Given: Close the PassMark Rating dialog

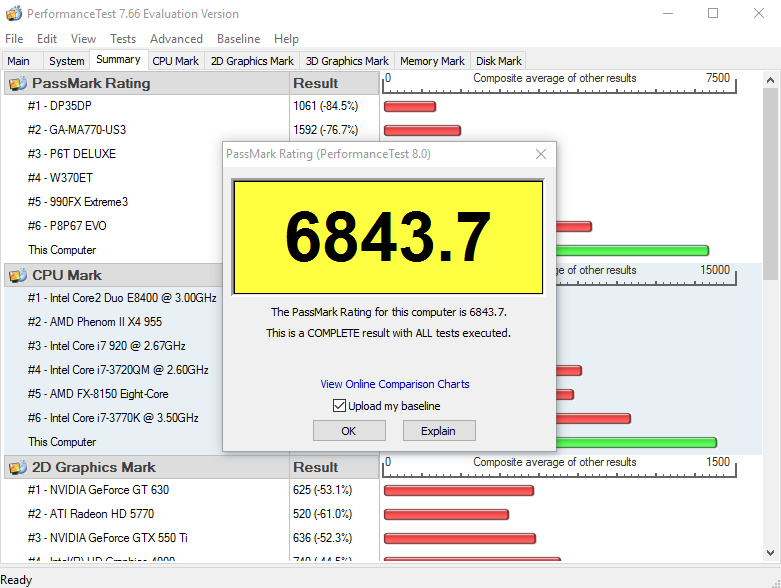Looking at the screenshot, I should [541, 154].
